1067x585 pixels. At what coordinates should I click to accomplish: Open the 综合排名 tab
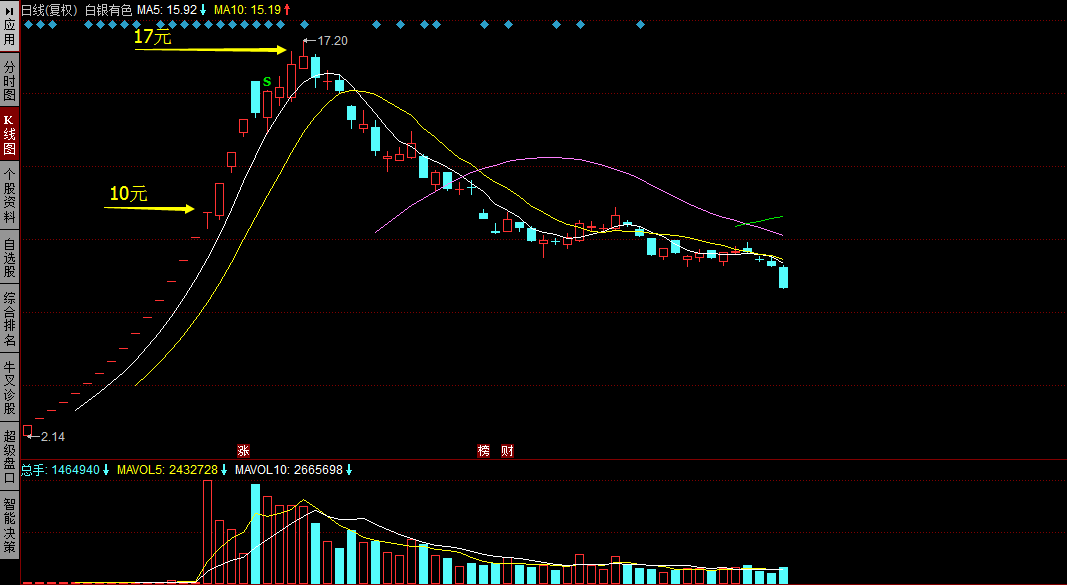10,318
